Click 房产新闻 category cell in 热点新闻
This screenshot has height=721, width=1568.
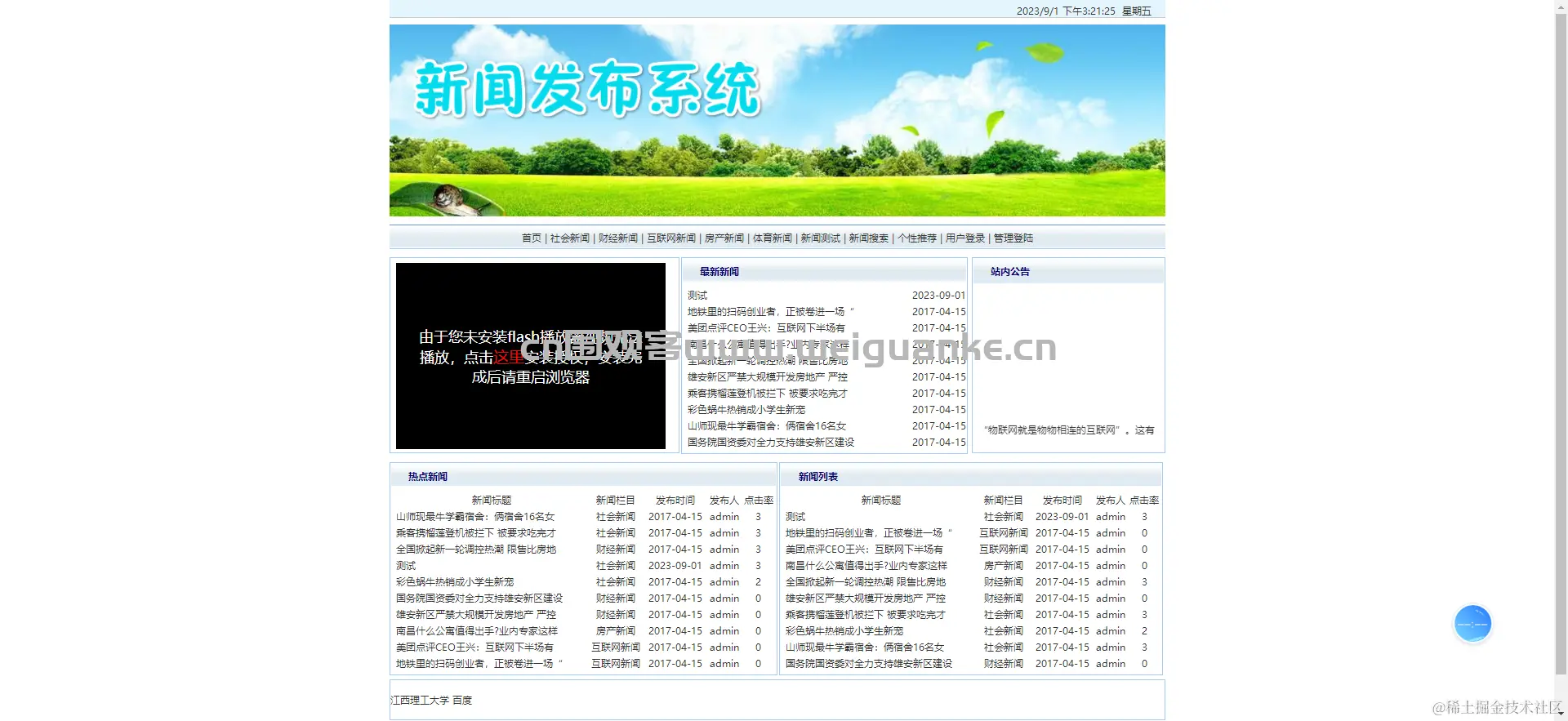(x=616, y=631)
